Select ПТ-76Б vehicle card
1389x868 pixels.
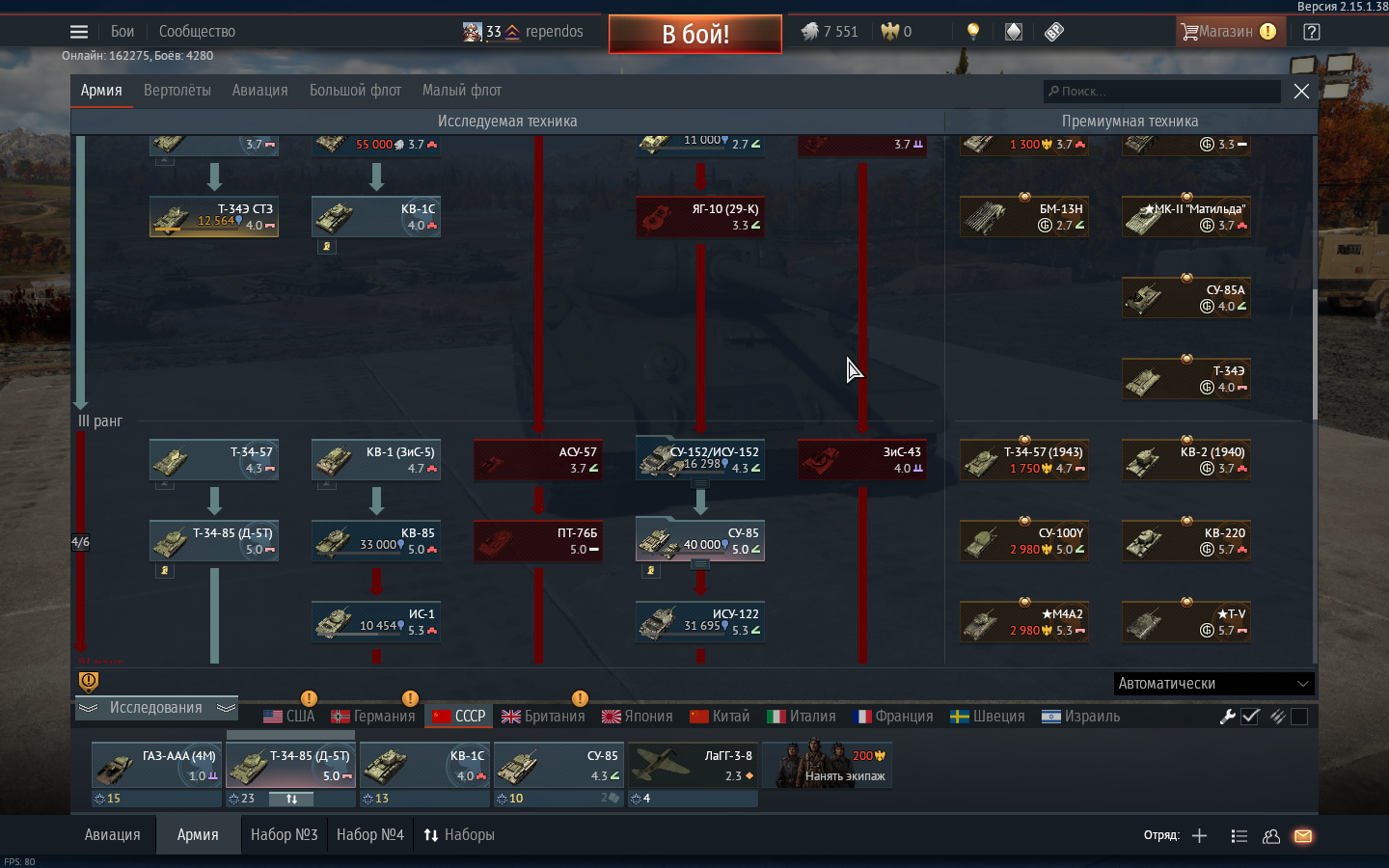[538, 541]
